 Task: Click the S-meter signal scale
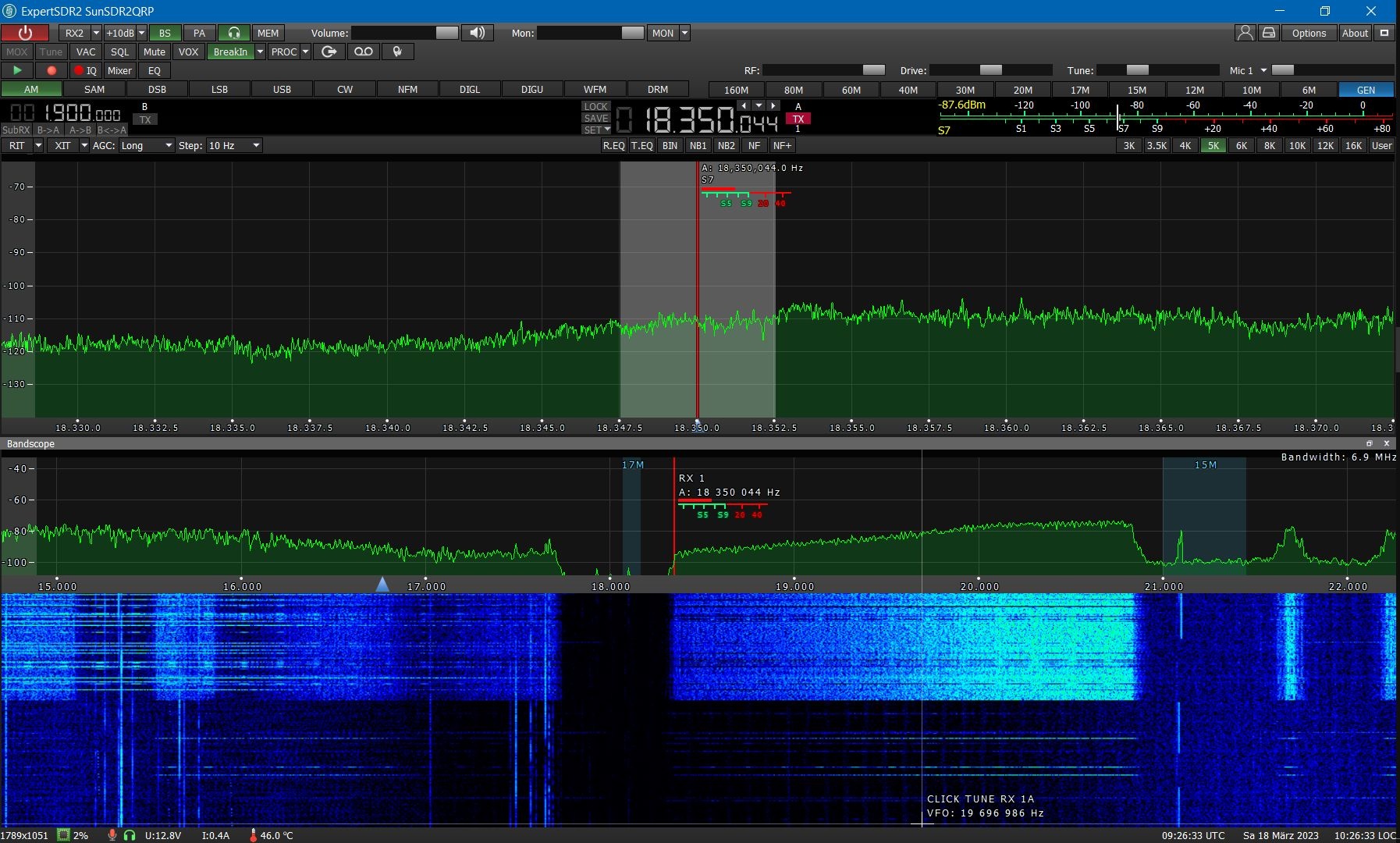tap(1166, 117)
